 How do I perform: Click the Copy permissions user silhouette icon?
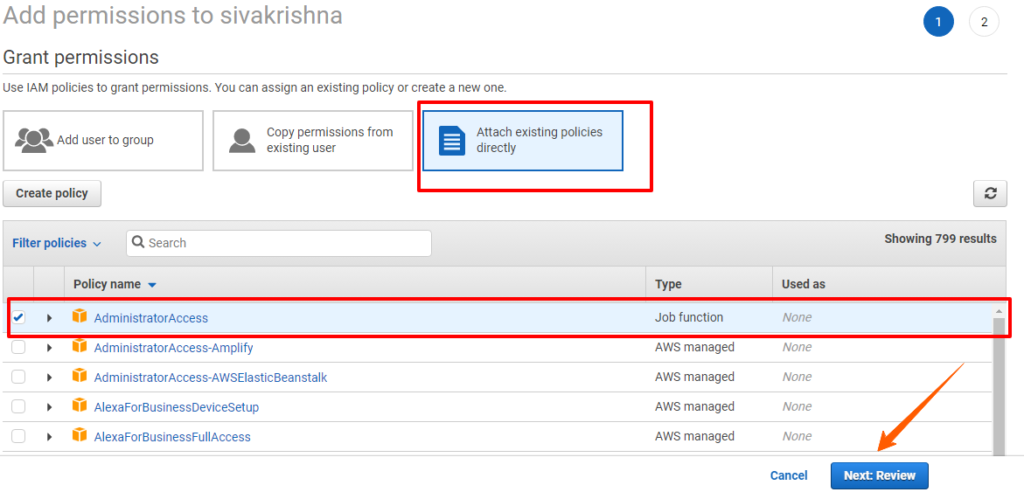click(x=242, y=140)
